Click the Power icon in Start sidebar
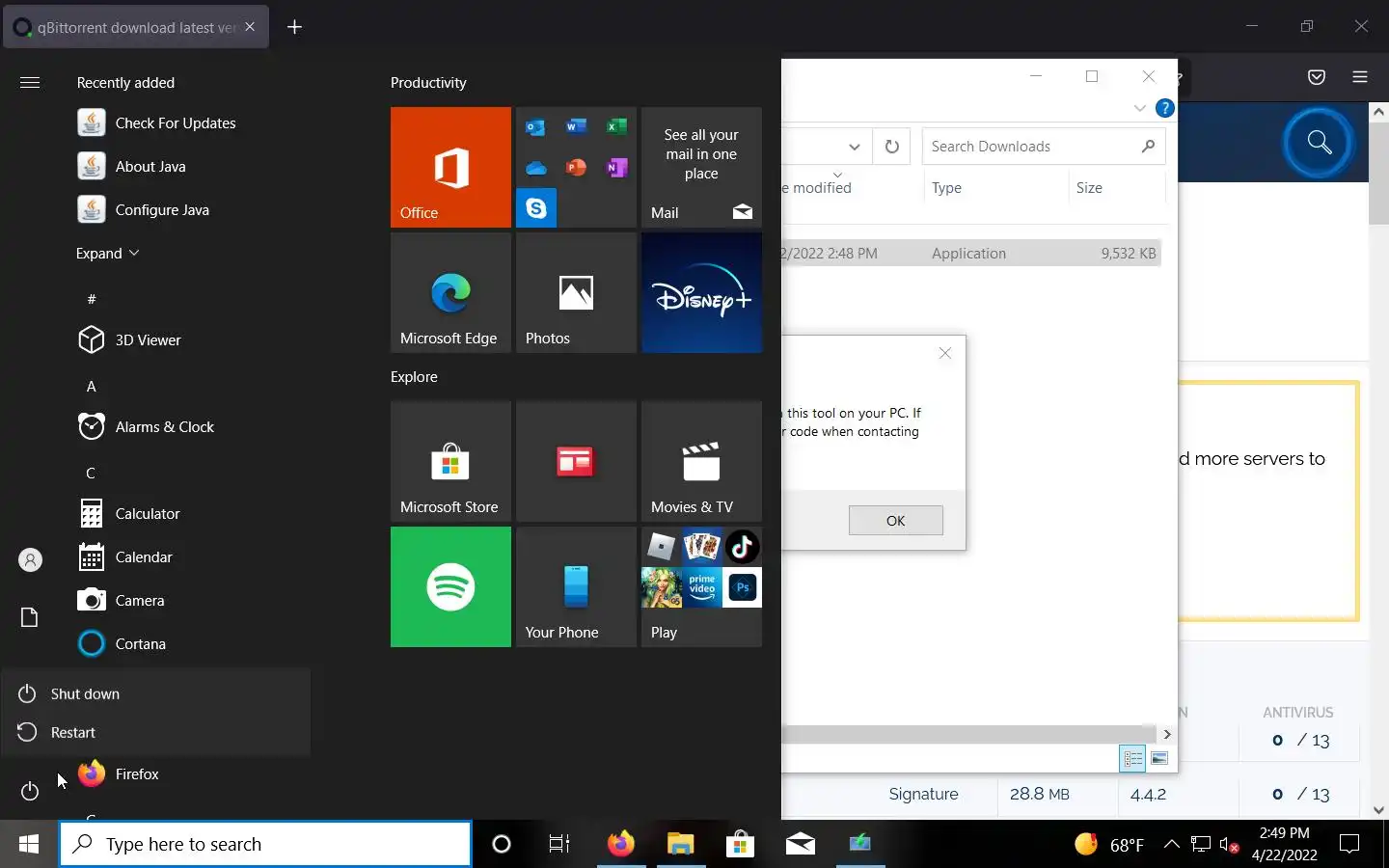The image size is (1389, 868). pos(30,791)
